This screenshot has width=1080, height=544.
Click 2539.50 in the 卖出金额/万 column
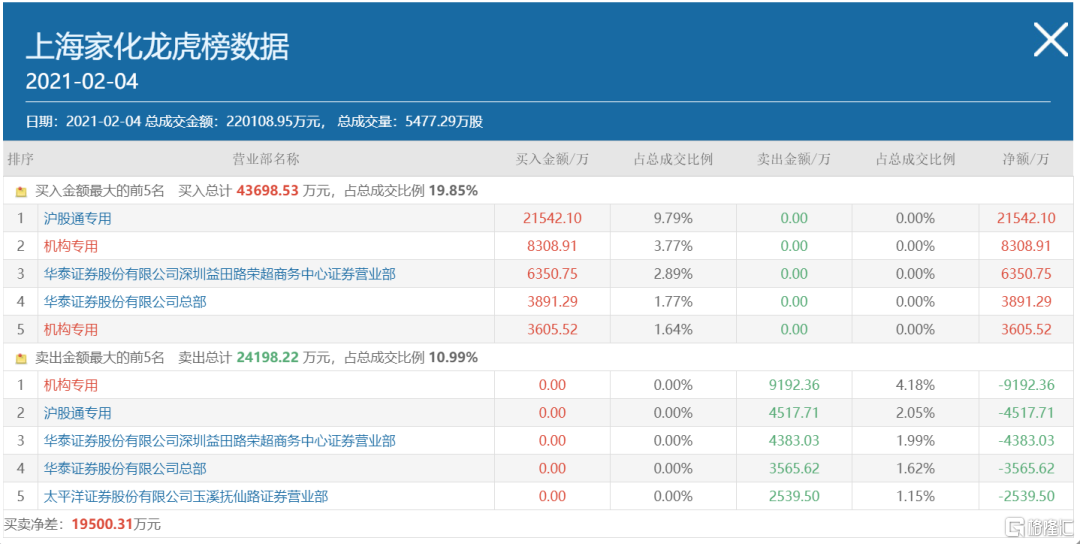coord(793,496)
